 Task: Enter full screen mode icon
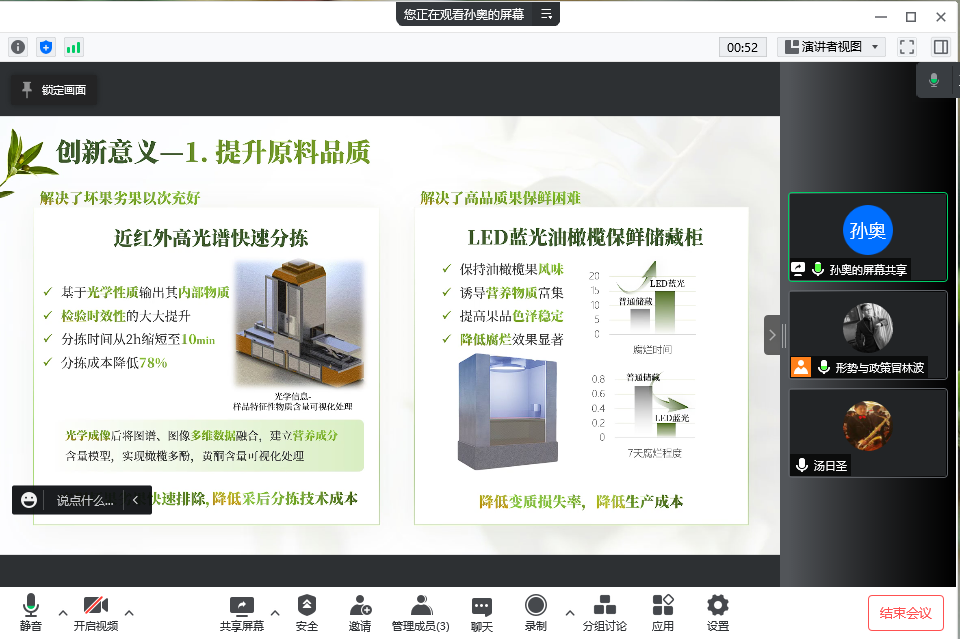pyautogui.click(x=907, y=47)
